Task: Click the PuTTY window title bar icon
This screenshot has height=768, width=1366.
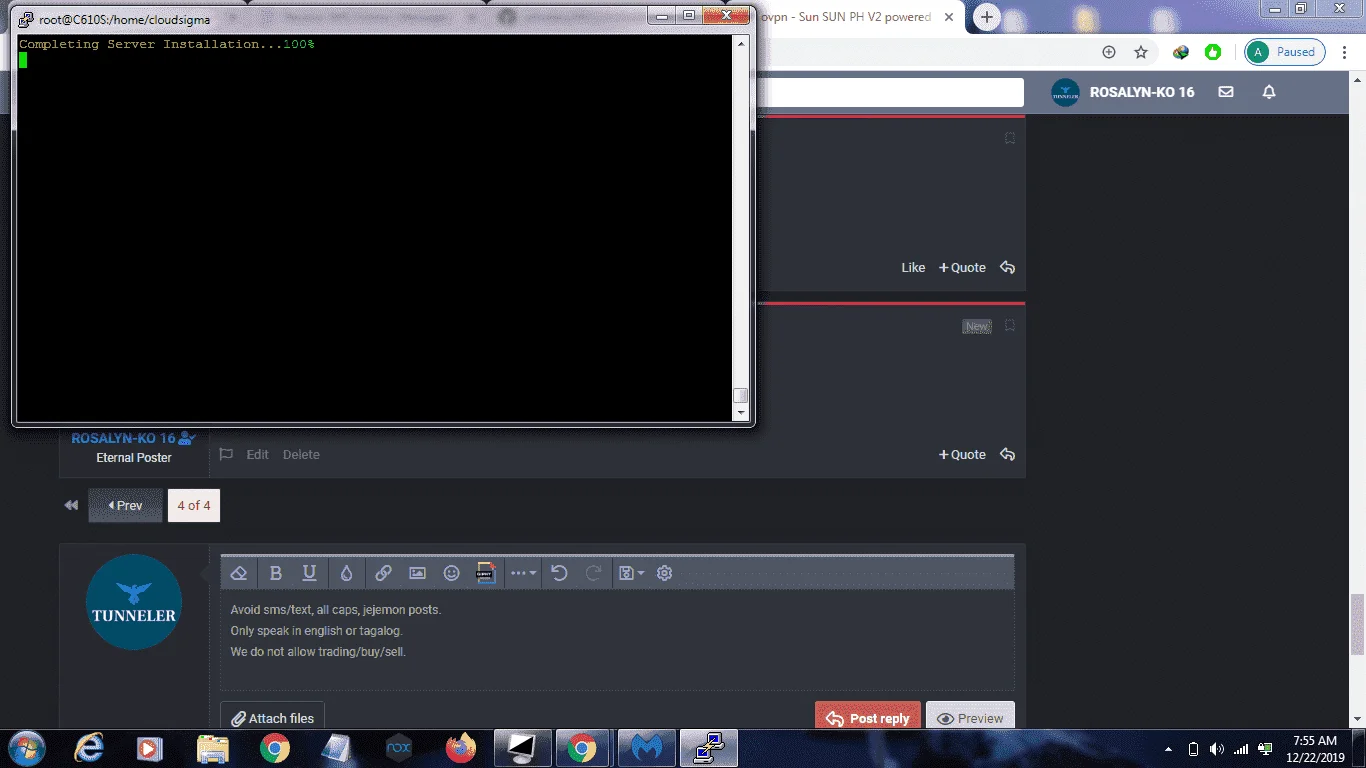Action: (26, 19)
